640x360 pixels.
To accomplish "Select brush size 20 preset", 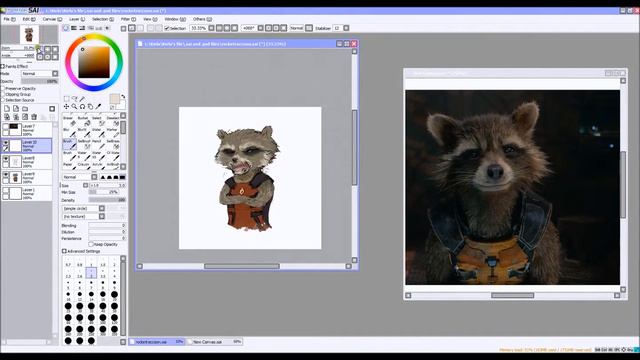I will [114, 296].
